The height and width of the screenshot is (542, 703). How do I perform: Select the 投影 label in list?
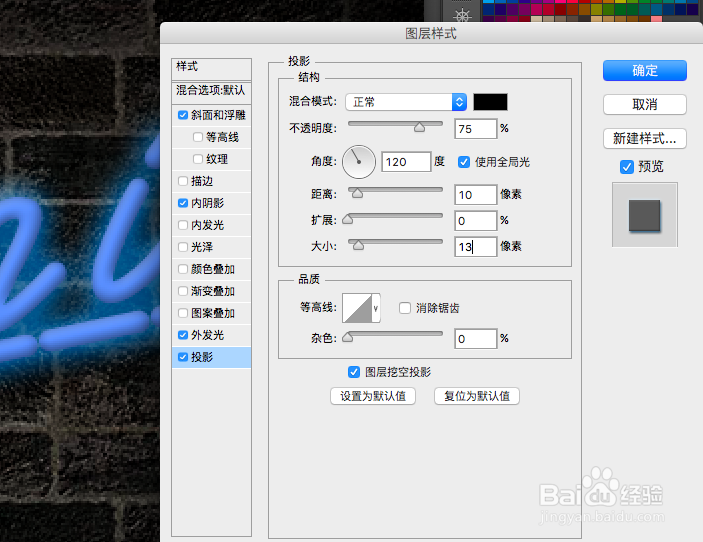tap(202, 357)
